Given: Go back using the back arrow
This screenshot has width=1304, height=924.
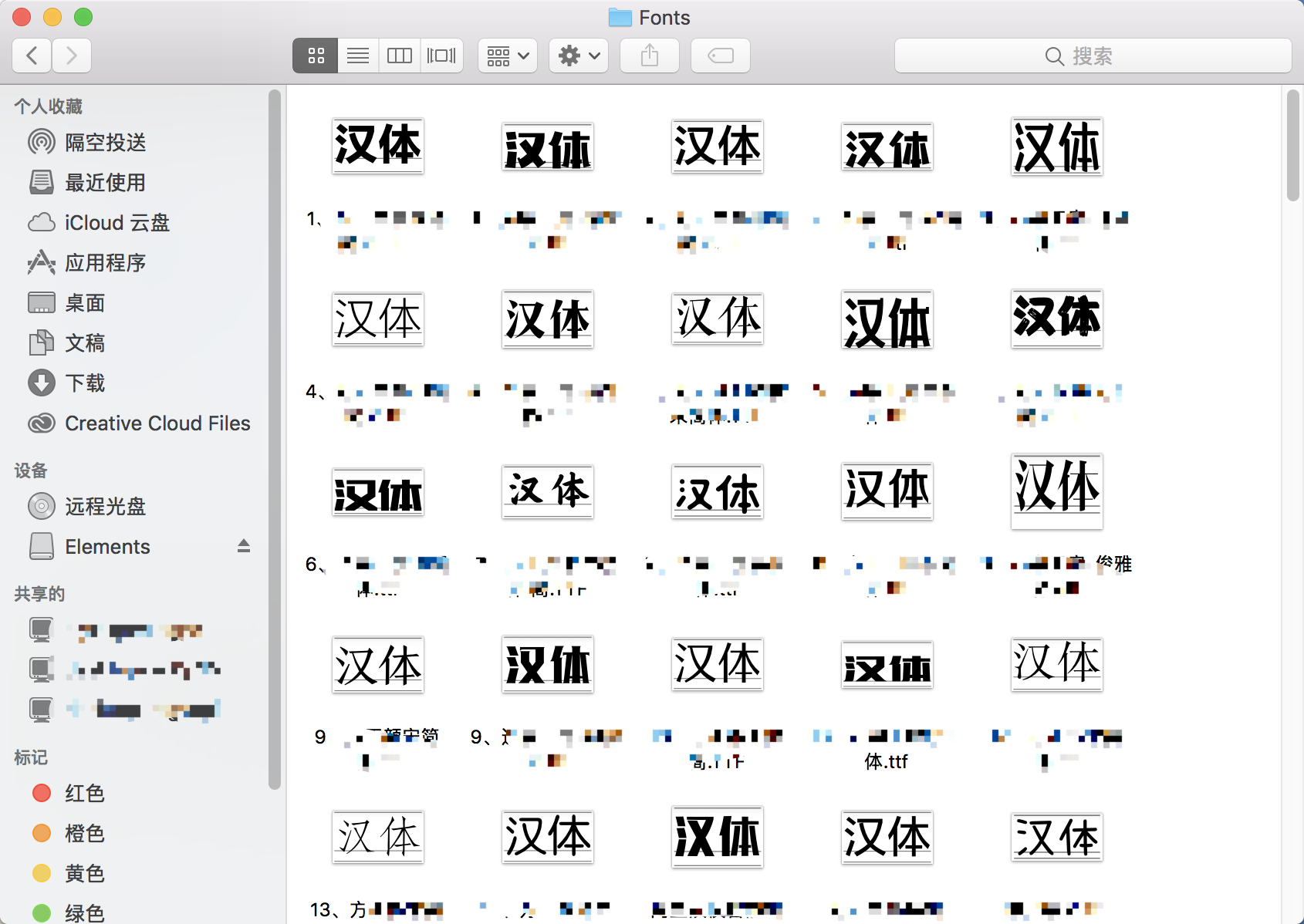Looking at the screenshot, I should [30, 55].
